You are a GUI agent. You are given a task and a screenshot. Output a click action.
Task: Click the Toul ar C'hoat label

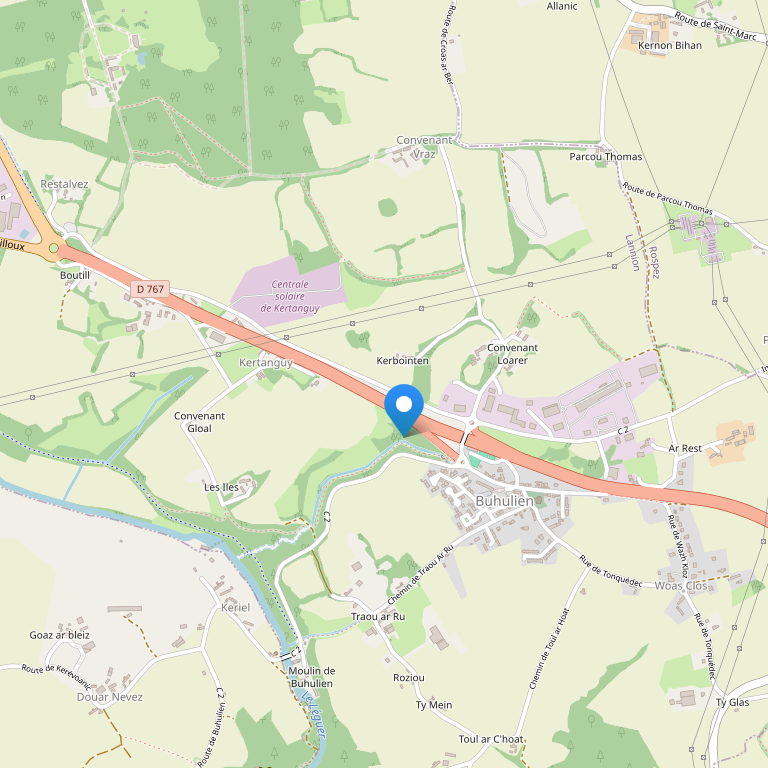click(x=491, y=739)
